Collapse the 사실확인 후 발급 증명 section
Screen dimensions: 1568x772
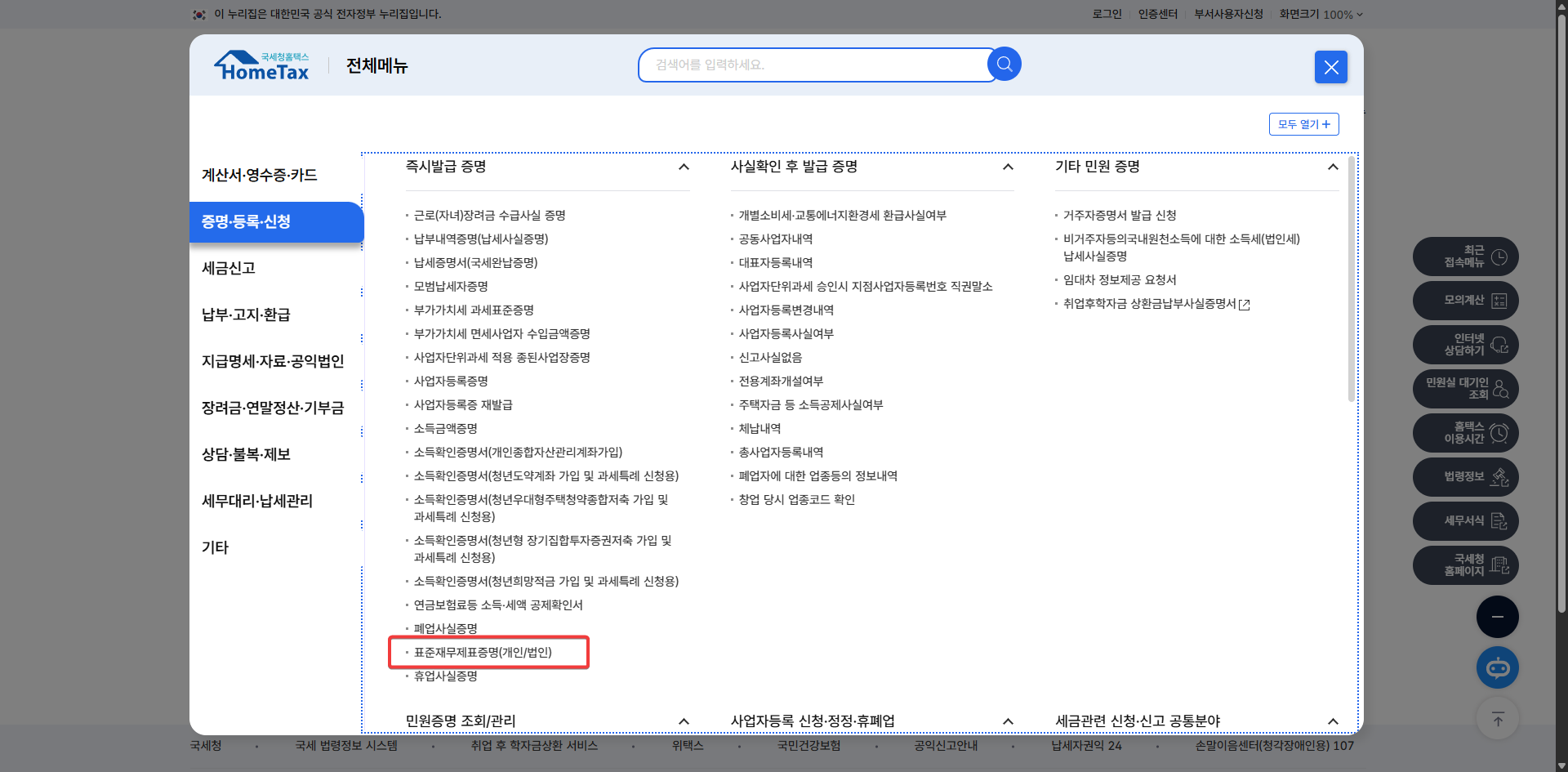1007,167
